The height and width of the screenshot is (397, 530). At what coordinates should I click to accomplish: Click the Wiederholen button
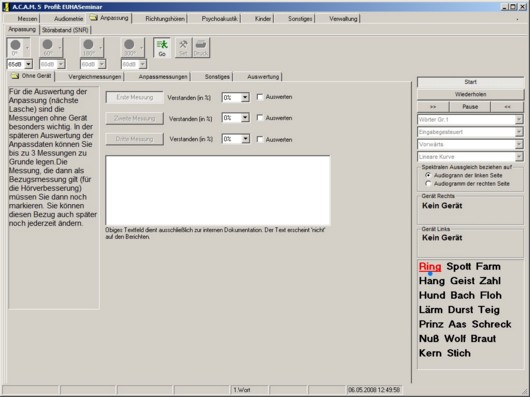click(470, 94)
